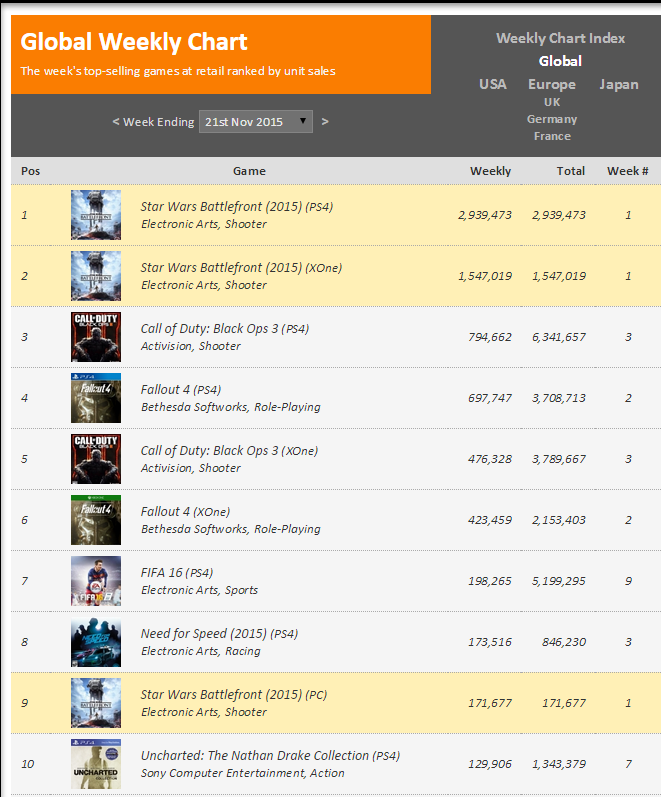Click Electronic Arts, Racing publisher text

tap(201, 651)
